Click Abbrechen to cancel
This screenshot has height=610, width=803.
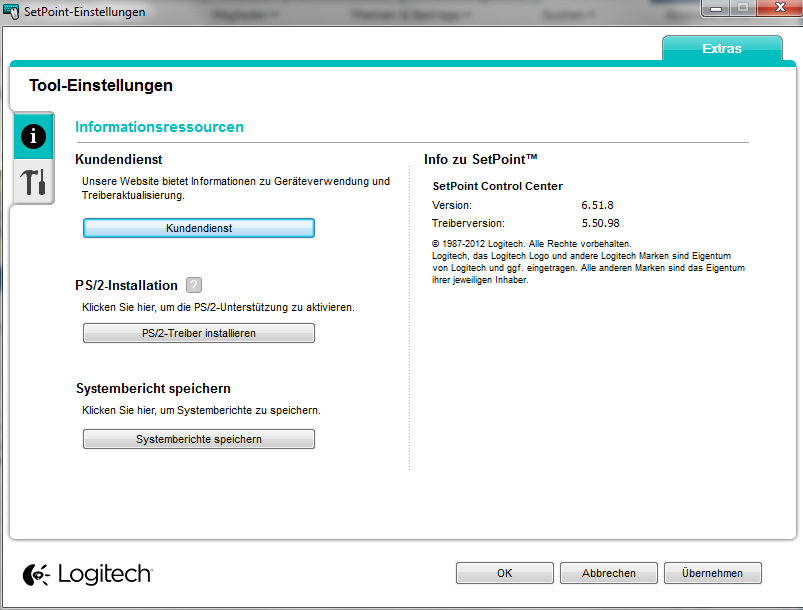point(608,573)
